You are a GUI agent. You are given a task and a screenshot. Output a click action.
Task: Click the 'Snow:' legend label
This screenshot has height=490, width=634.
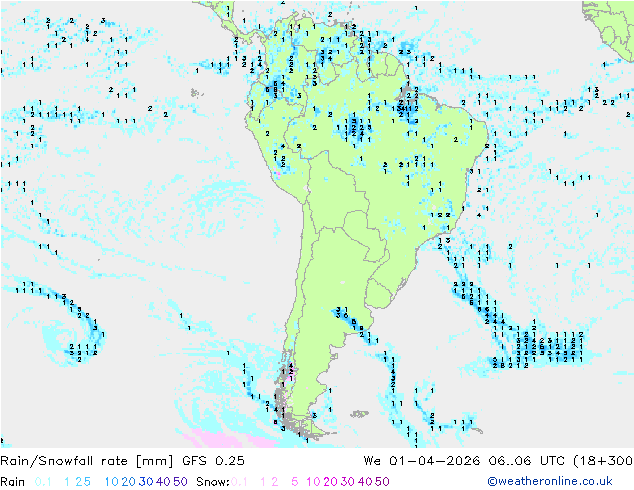pos(213,482)
